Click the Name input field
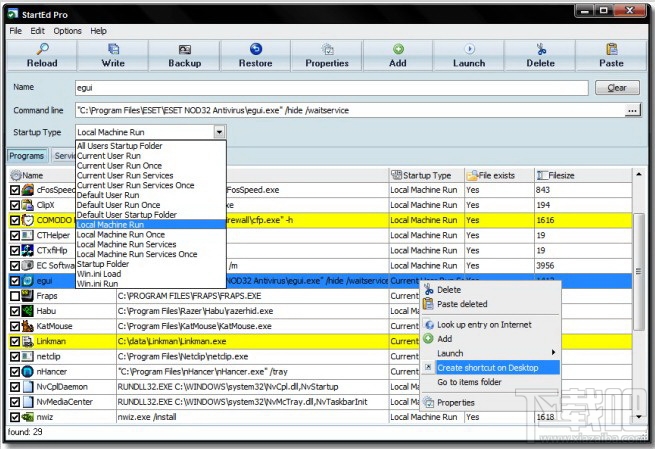Image resolution: width=655 pixels, height=449 pixels. pyautogui.click(x=332, y=88)
